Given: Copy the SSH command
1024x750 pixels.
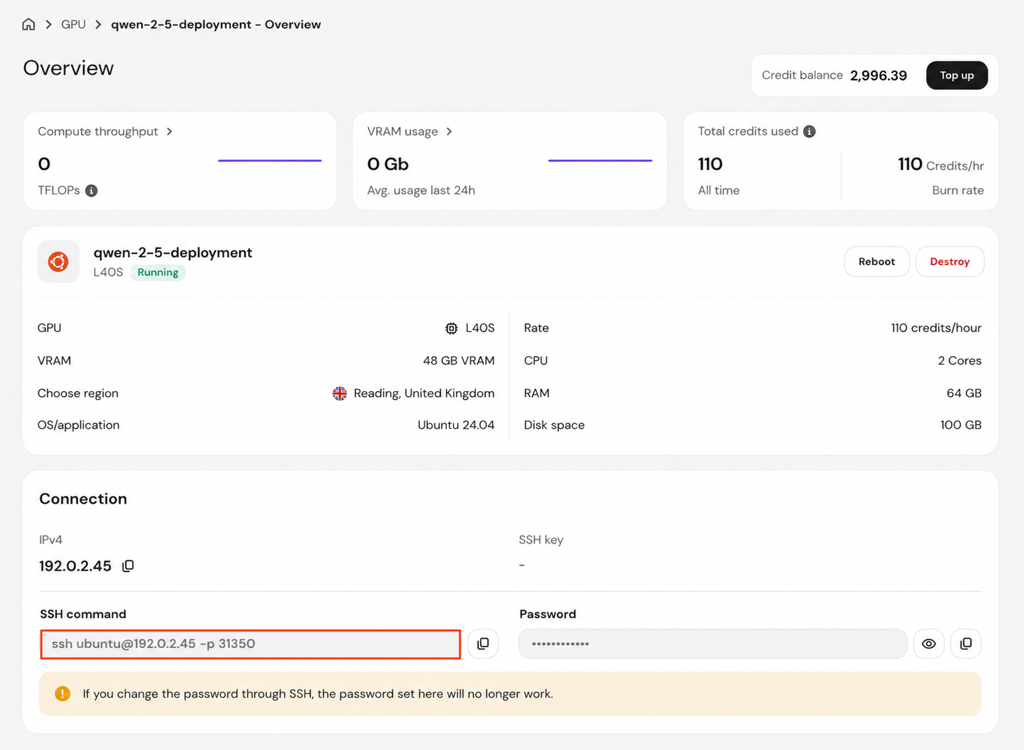Looking at the screenshot, I should (x=483, y=644).
